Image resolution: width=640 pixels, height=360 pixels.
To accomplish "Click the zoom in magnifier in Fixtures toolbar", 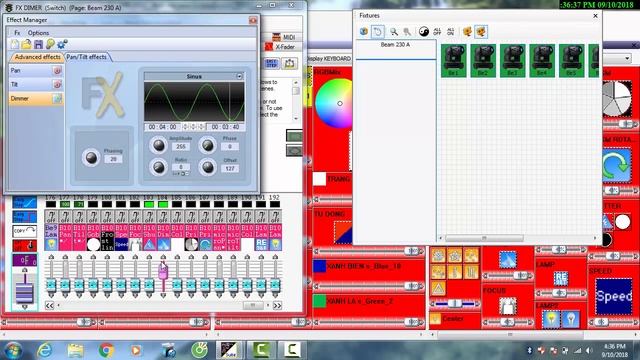I will pyautogui.click(x=394, y=31).
